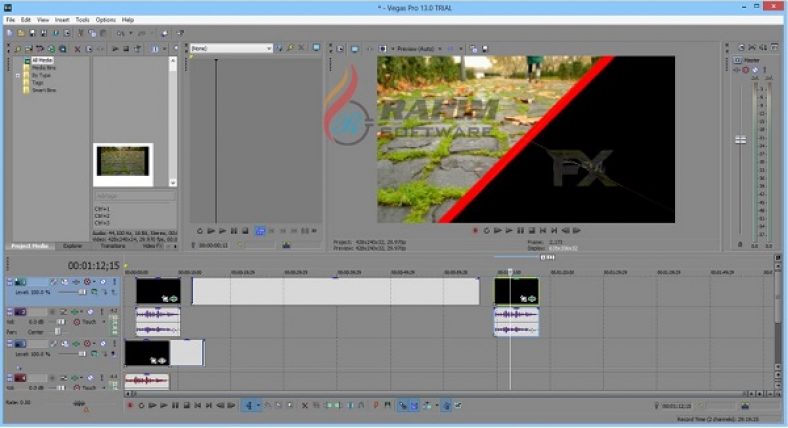This screenshot has width=788, height=428.
Task: Click the Open project folder icon
Action: click(x=19, y=33)
